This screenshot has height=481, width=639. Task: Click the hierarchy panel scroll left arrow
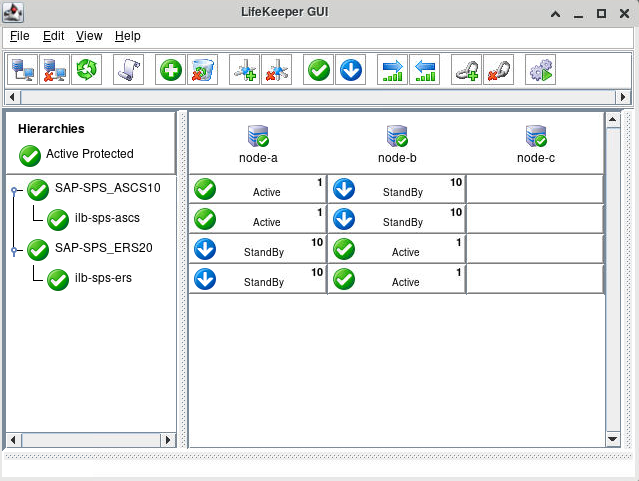(13, 440)
